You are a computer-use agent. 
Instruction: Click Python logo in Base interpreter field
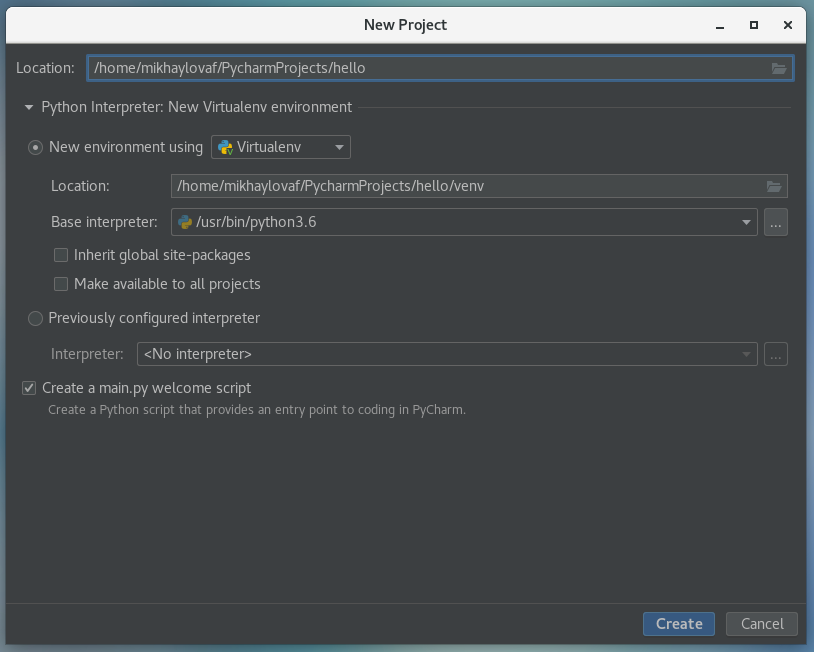185,222
